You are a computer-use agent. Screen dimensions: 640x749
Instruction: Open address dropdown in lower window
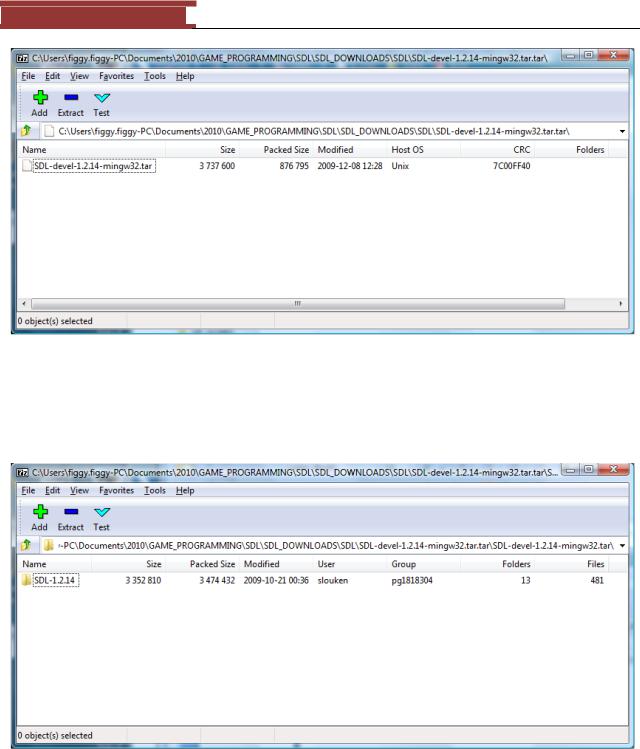[x=622, y=545]
